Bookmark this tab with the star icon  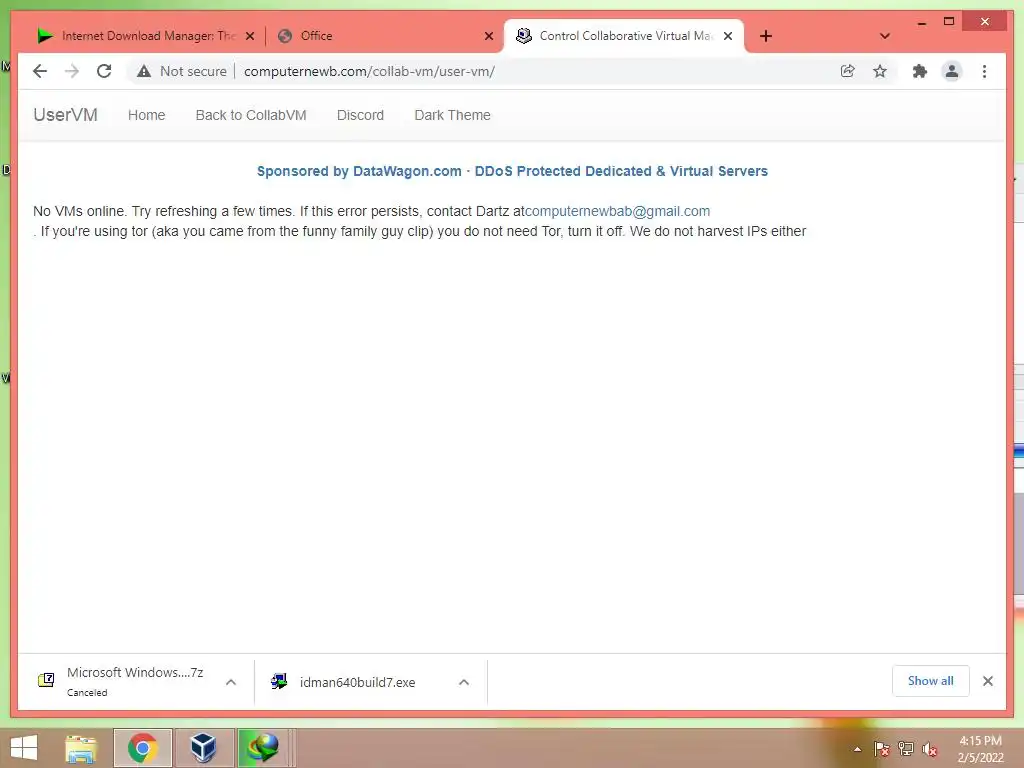(x=880, y=71)
